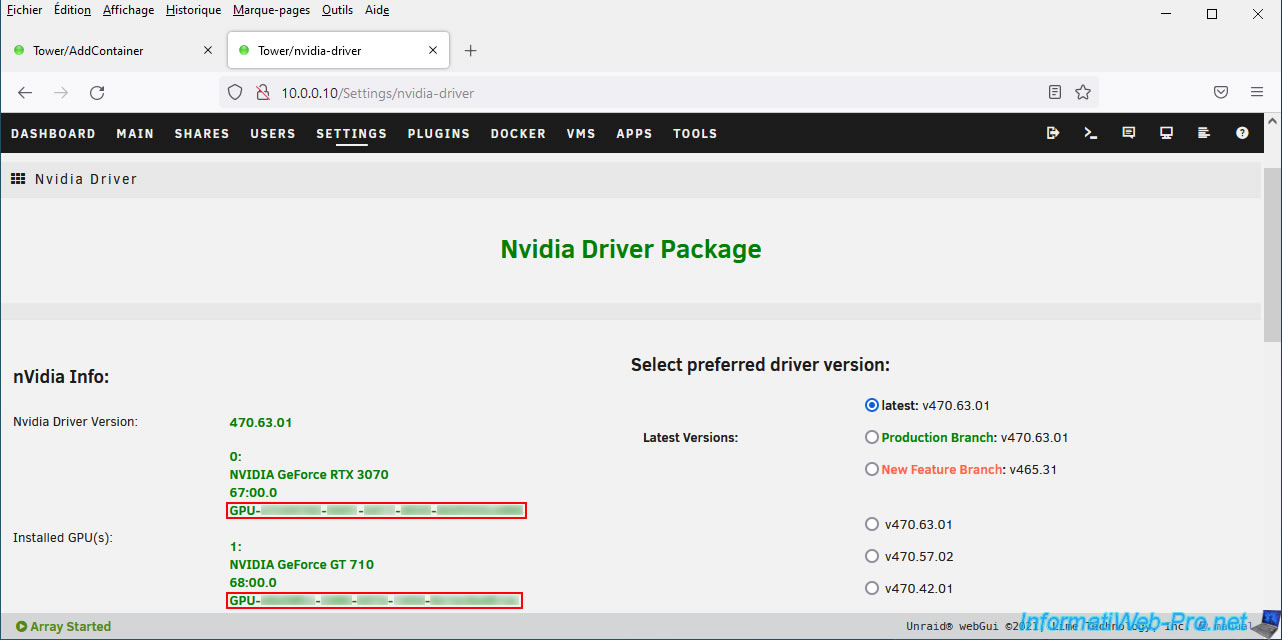Click the feedback speech bubble icon
1282x640 pixels.
click(x=1129, y=133)
